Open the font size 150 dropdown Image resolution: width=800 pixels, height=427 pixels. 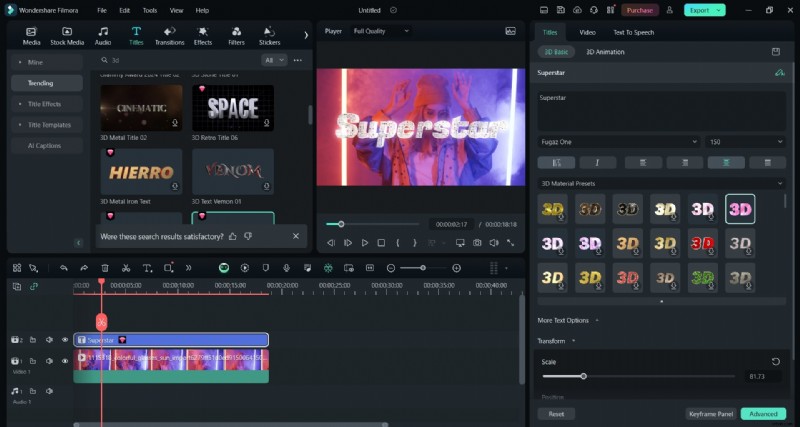[745, 142]
